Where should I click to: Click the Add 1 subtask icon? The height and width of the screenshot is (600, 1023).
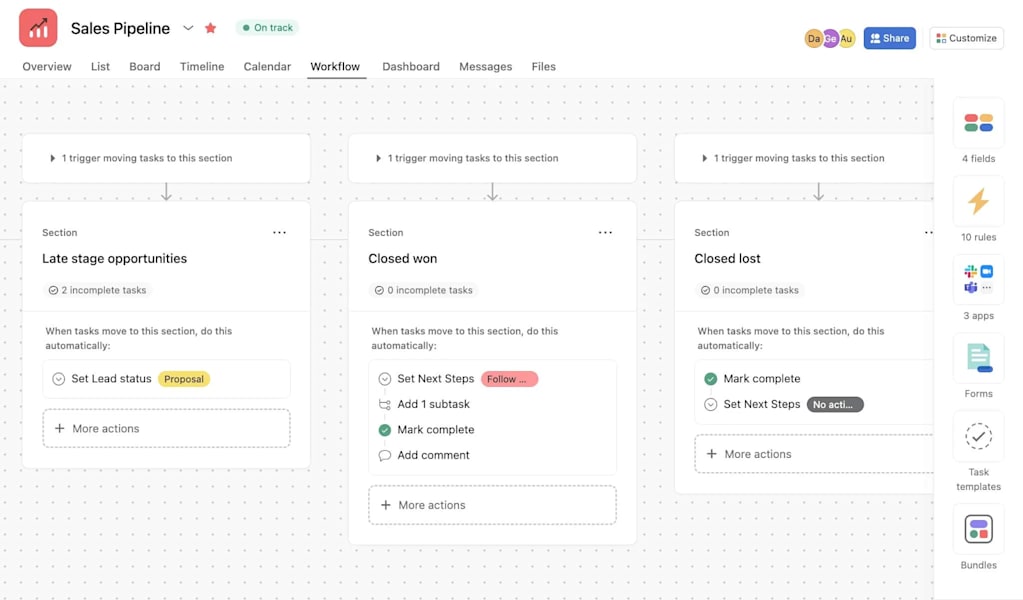[x=385, y=404]
